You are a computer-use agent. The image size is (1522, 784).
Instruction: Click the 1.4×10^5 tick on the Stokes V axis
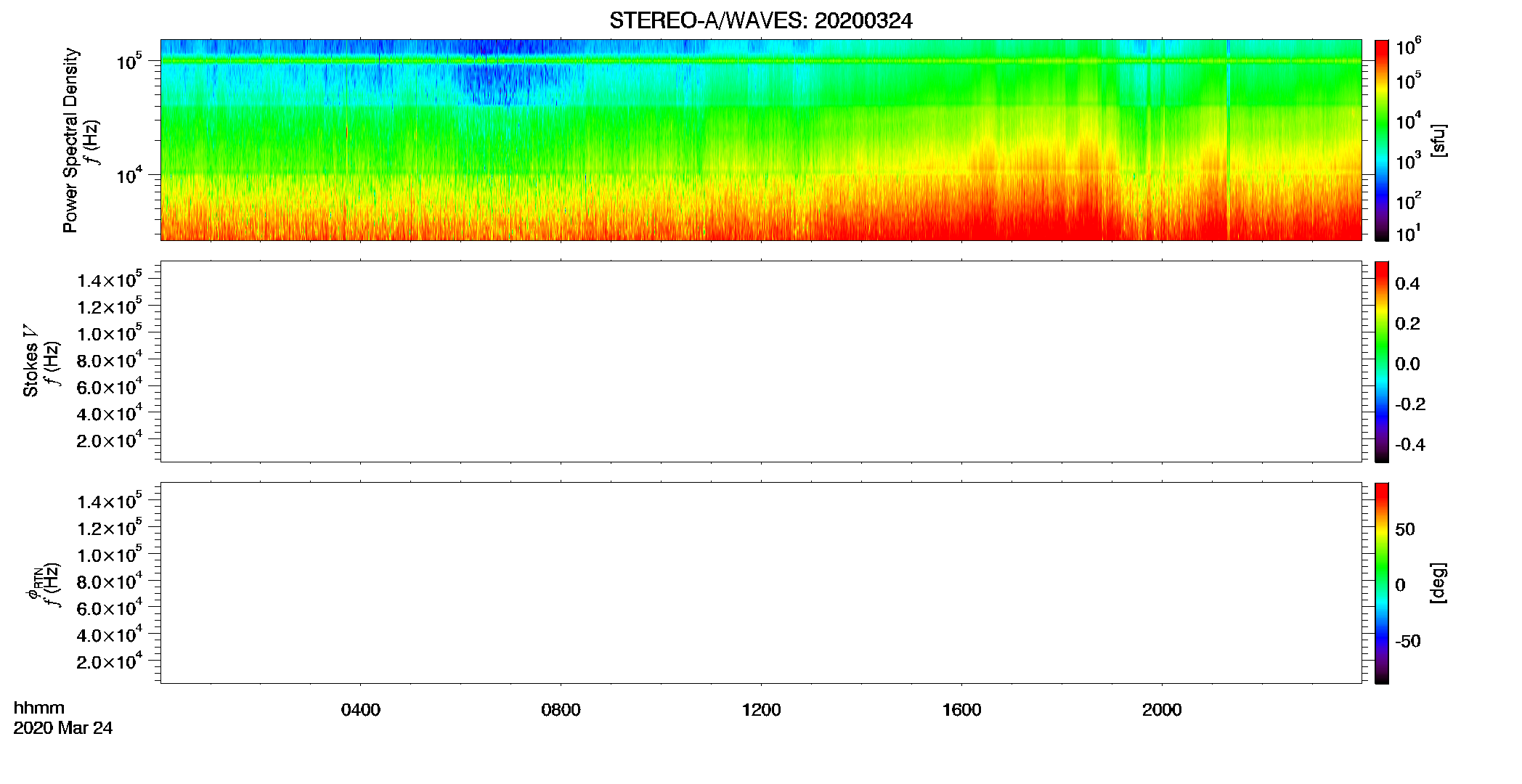pos(110,279)
